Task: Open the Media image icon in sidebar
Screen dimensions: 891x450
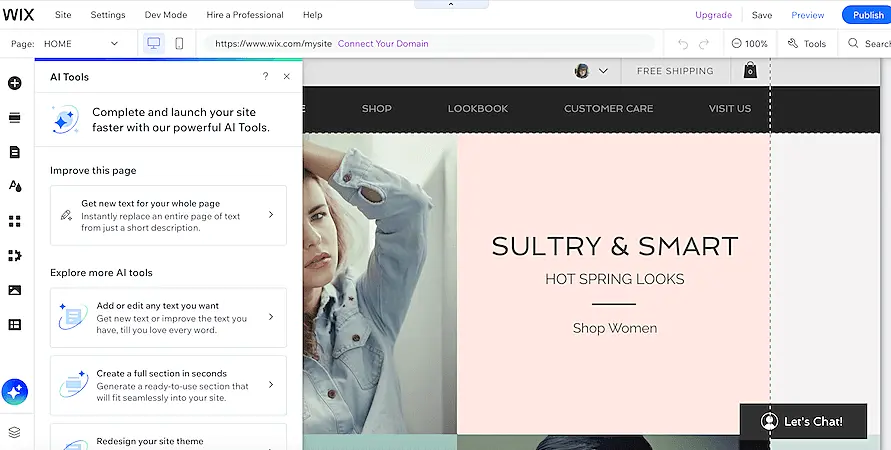Action: (x=15, y=290)
